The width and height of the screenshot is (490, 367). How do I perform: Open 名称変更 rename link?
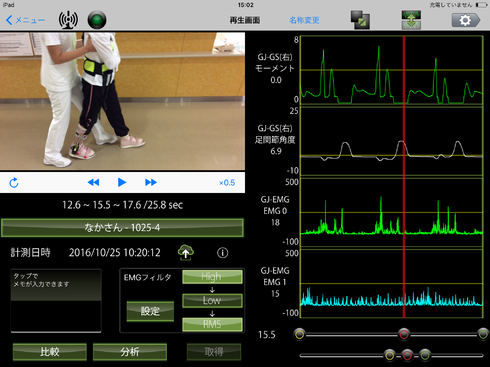tap(304, 20)
